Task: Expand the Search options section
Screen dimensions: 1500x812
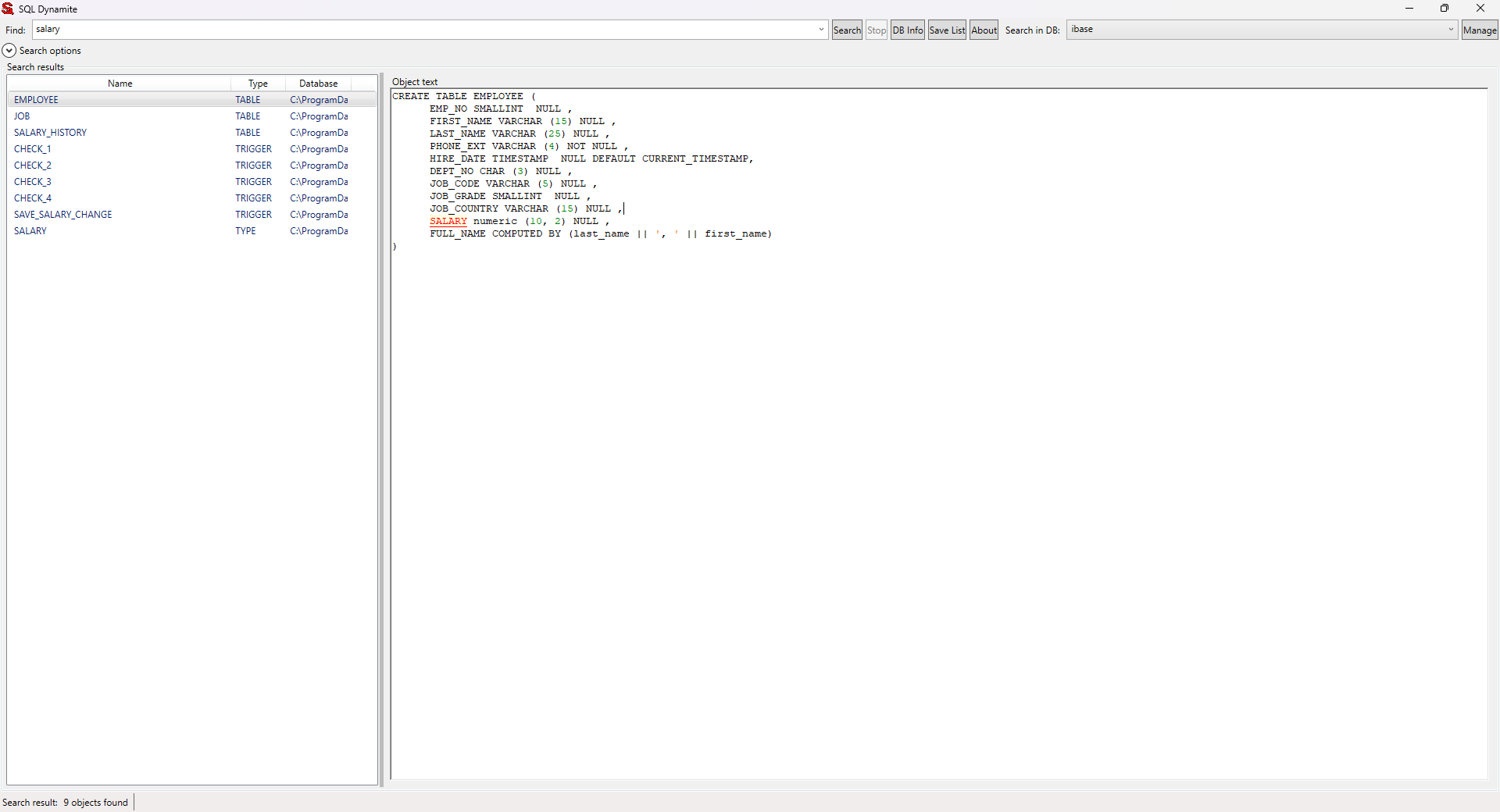Action: [x=9, y=51]
